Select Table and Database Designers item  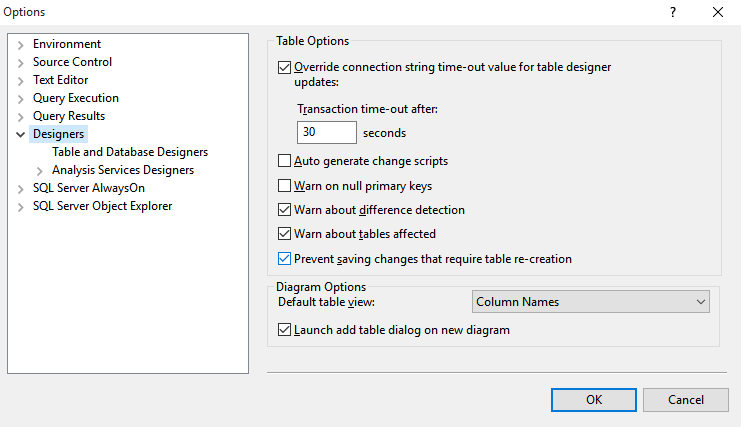pos(130,152)
